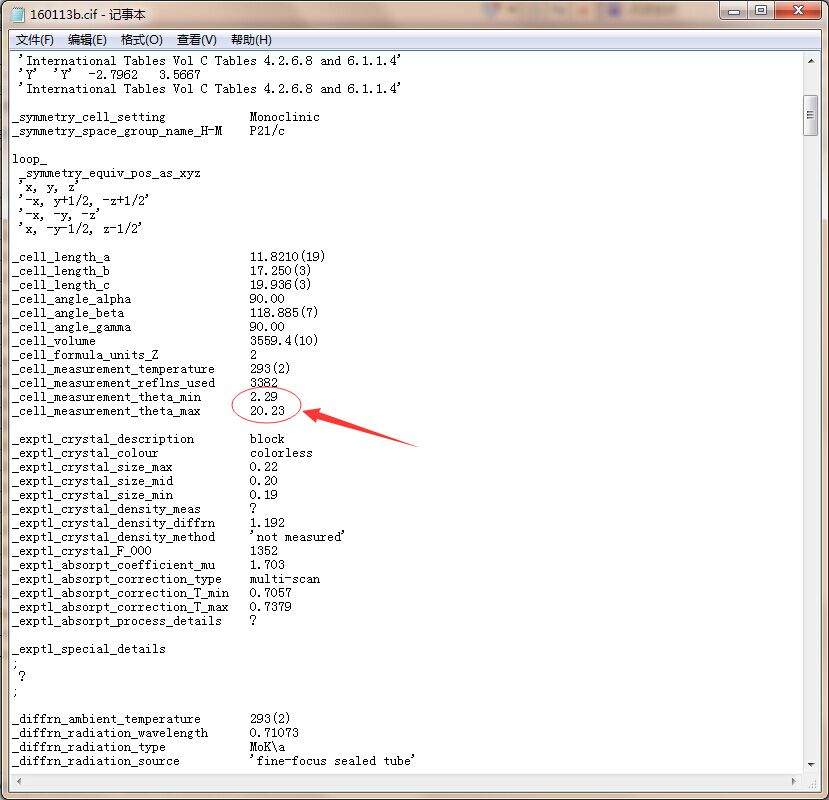Click the cell volume value '3559.4(10)'

(x=284, y=341)
